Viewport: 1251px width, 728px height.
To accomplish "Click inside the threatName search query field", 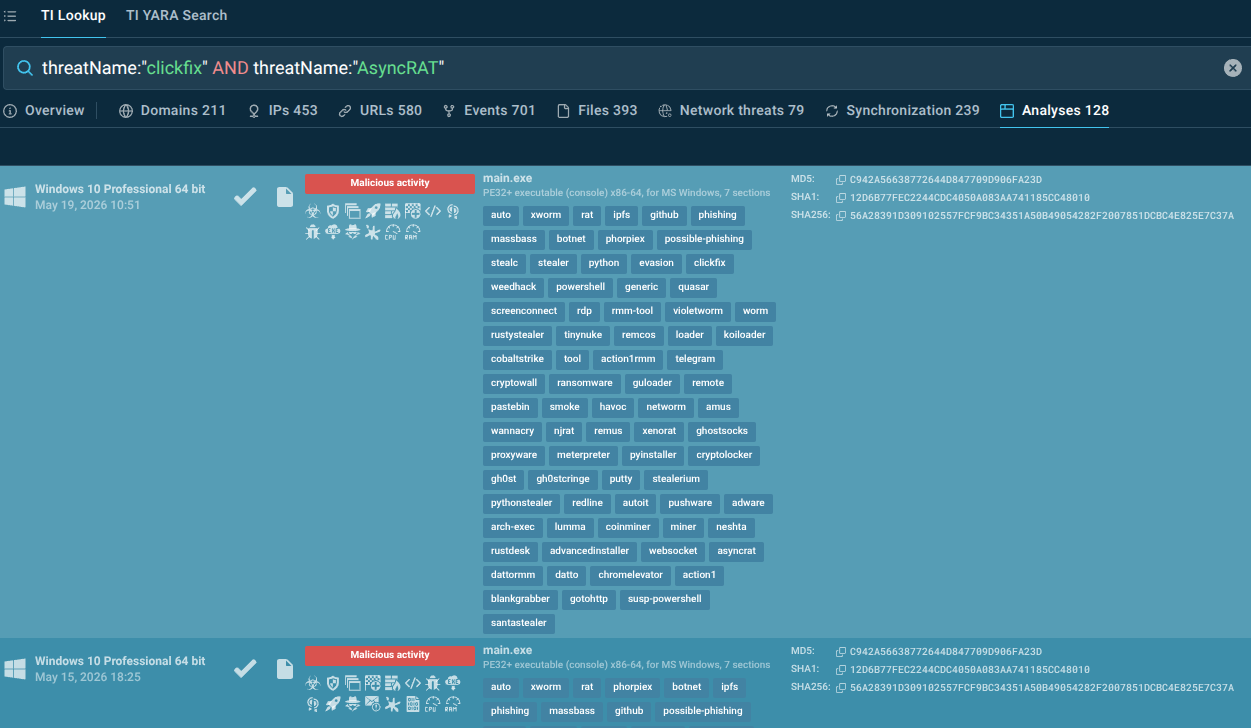I will 625,68.
